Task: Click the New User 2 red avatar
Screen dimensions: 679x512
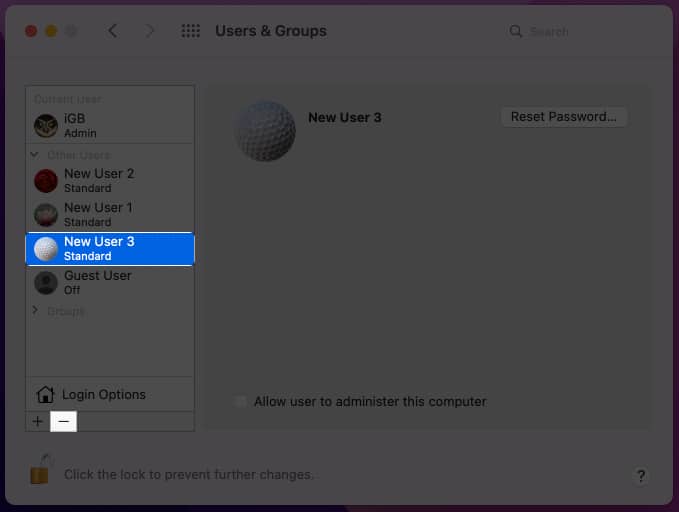Action: (46, 181)
